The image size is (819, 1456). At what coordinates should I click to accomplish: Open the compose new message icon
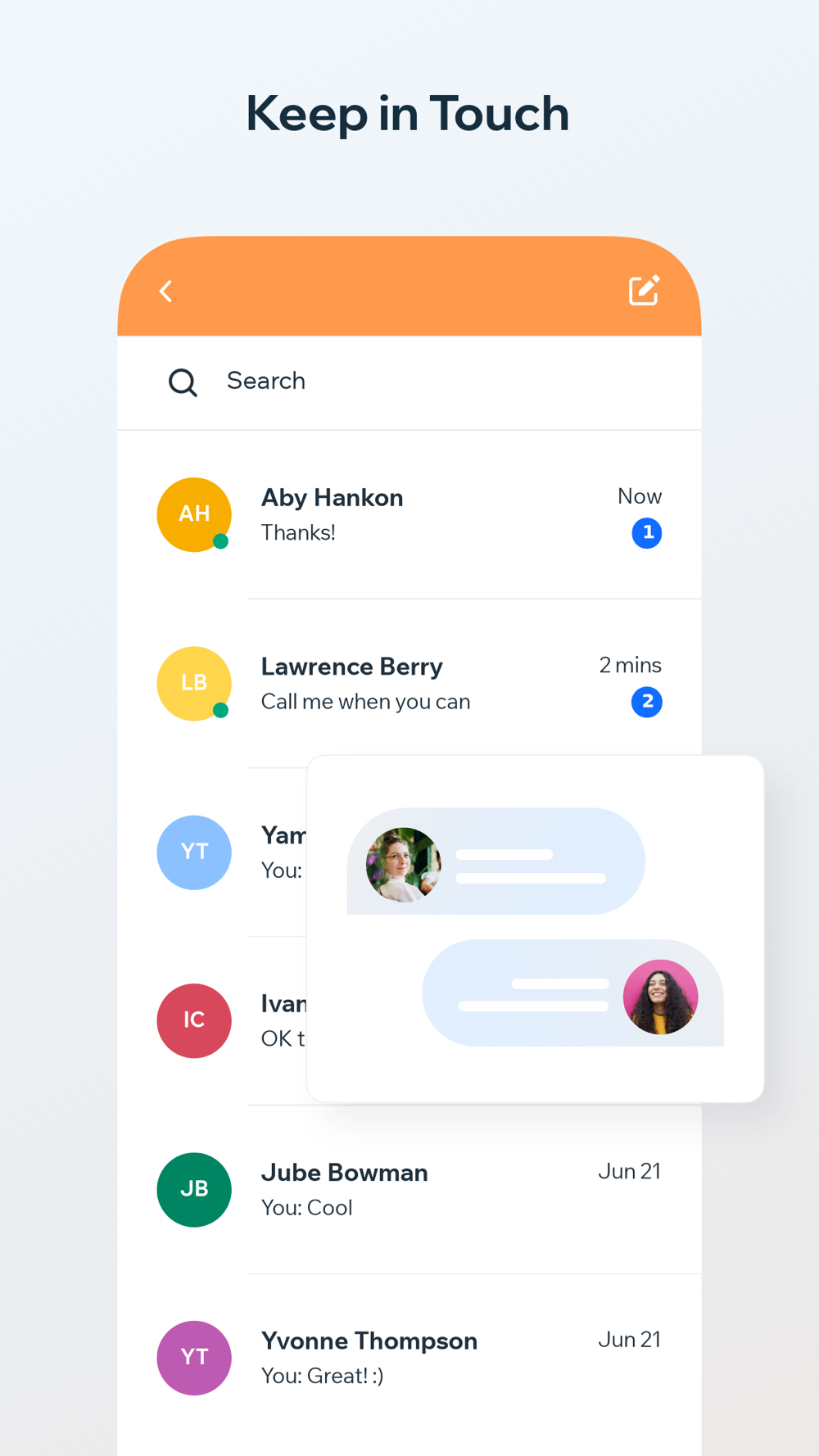(x=644, y=290)
